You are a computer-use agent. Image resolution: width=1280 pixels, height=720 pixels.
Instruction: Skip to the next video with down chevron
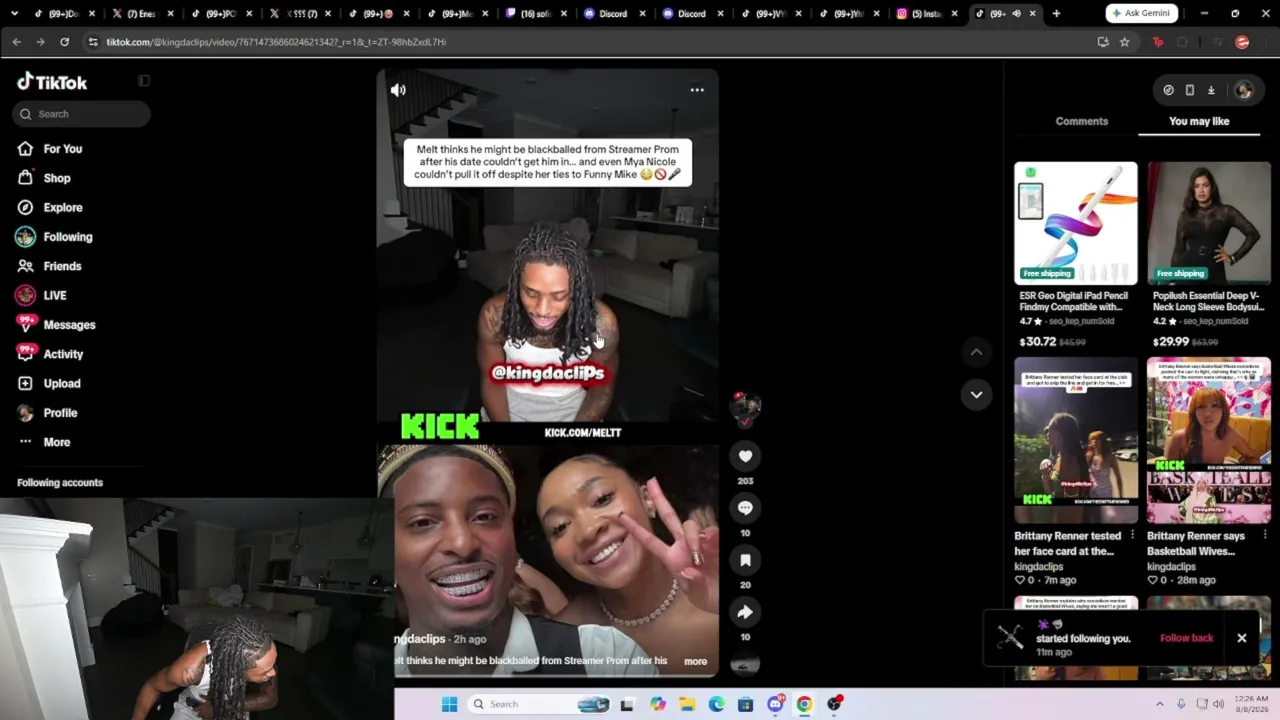click(x=976, y=394)
